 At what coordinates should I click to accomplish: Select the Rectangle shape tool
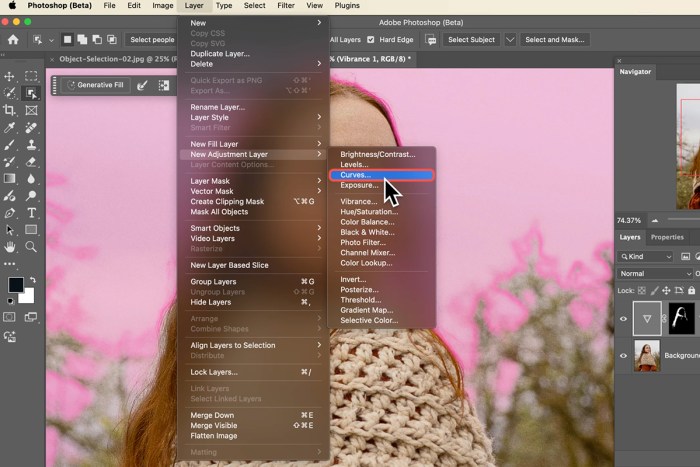coord(31,230)
